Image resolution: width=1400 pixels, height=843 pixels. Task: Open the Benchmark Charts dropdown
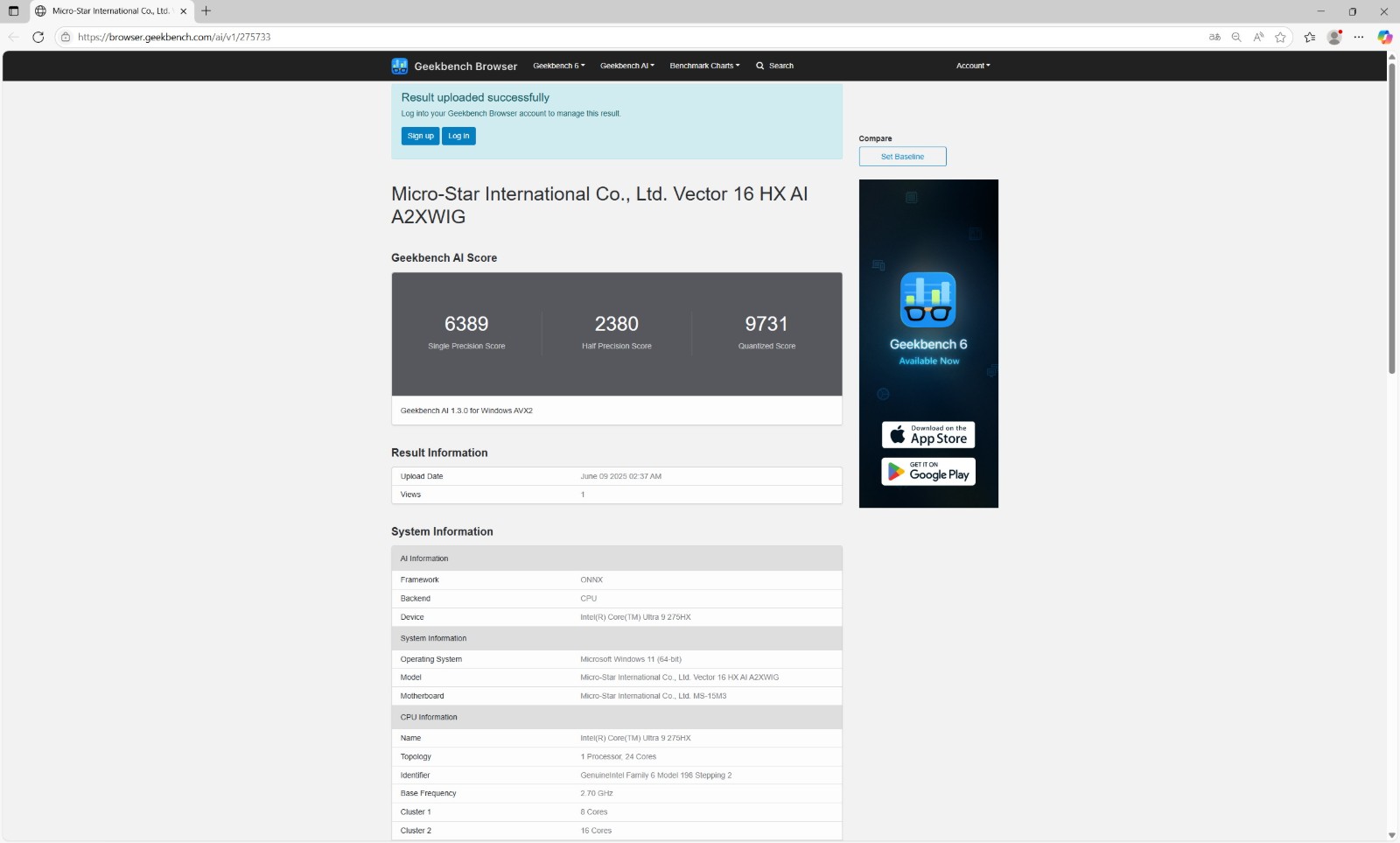pyautogui.click(x=704, y=66)
